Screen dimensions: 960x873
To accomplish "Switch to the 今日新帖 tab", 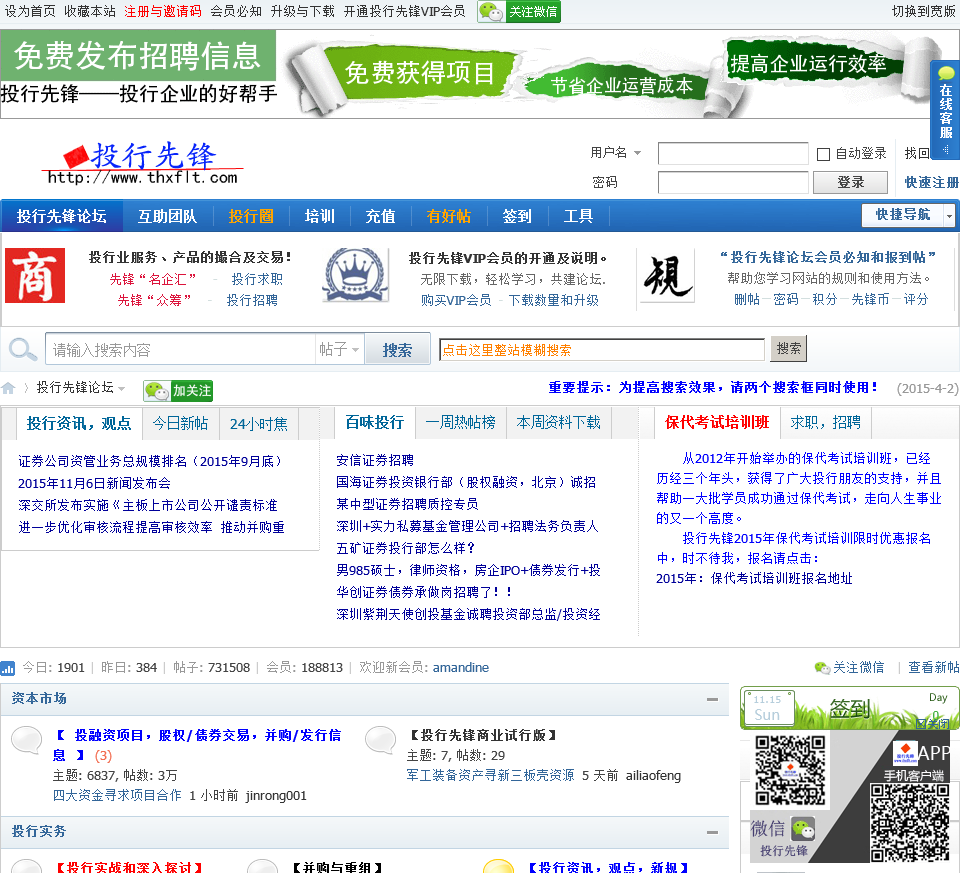I will point(181,424).
